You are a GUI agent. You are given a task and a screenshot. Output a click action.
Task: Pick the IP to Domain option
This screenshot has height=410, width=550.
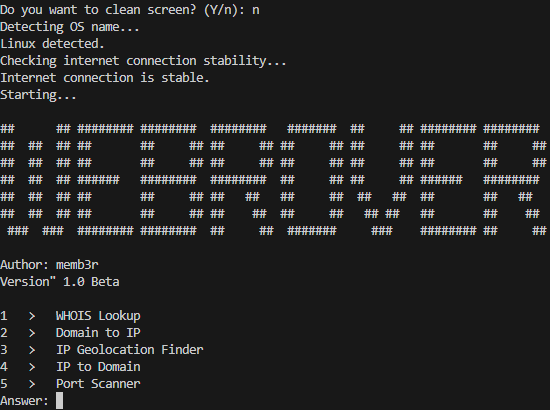pyautogui.click(x=98, y=367)
